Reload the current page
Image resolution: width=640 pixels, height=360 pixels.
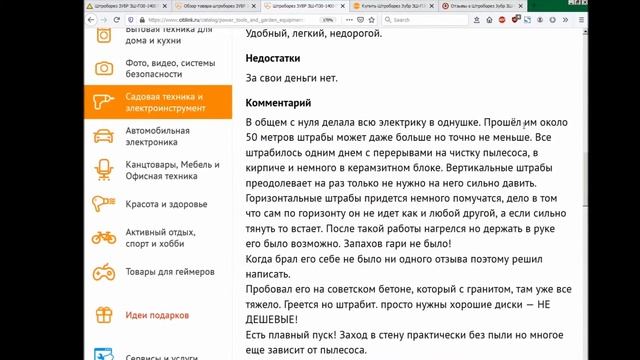tap(117, 20)
